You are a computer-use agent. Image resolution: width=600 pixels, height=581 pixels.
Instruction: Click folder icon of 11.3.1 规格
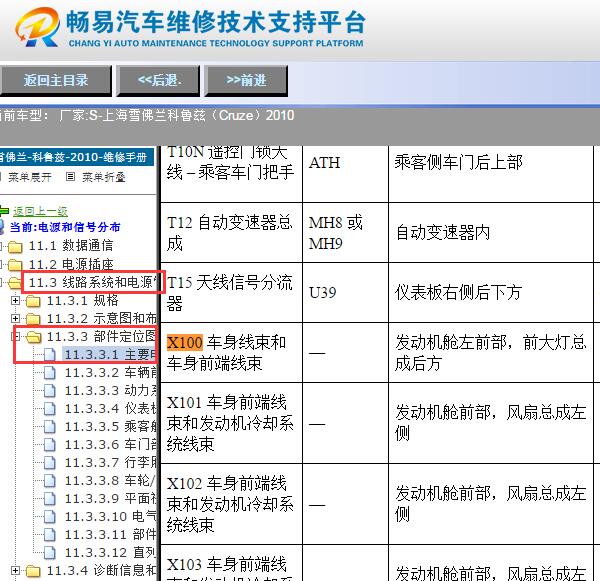tap(33, 301)
